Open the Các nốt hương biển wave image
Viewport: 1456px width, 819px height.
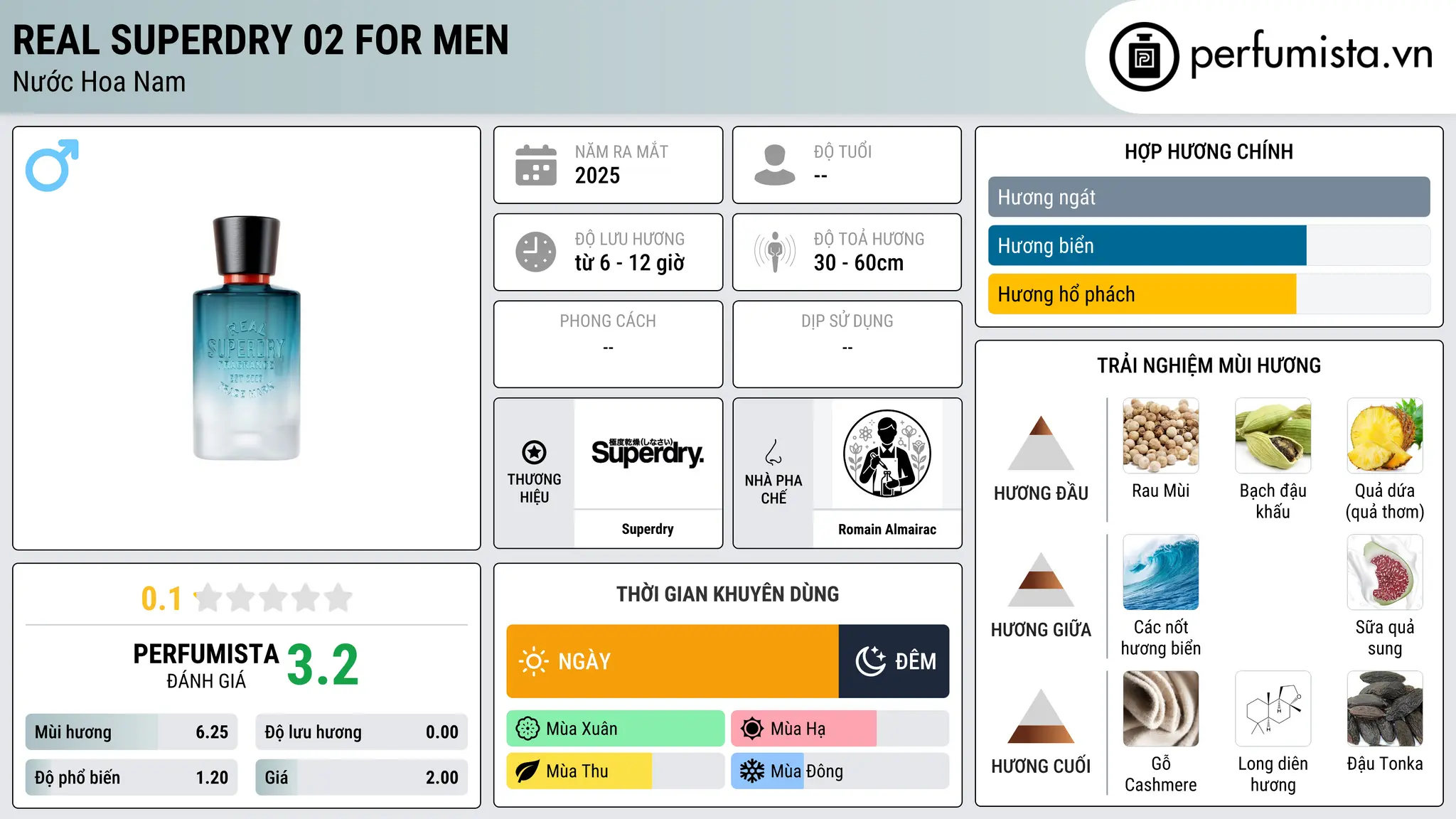1161,572
